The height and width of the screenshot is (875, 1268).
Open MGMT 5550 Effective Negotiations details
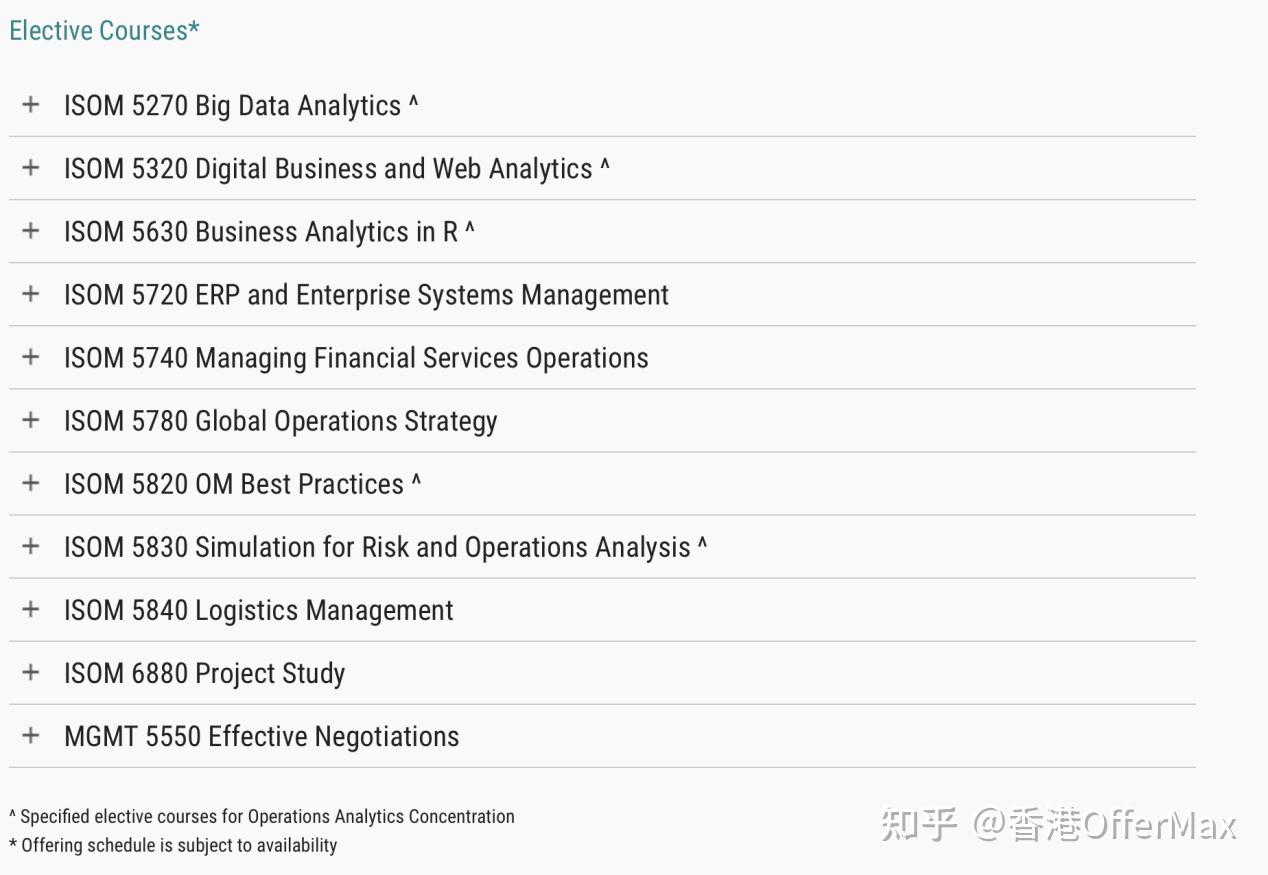[261, 736]
